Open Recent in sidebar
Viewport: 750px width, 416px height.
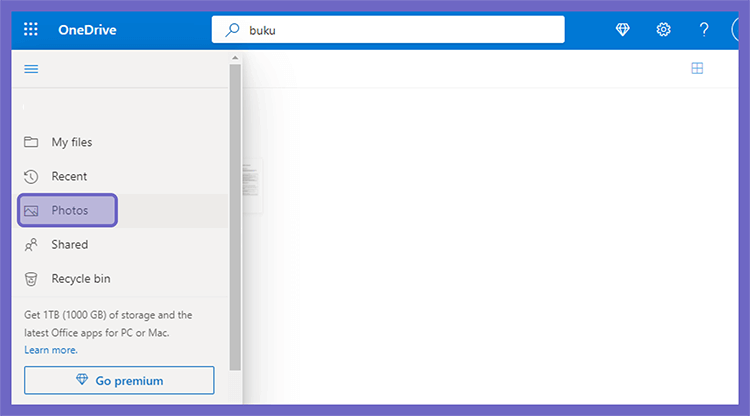[120, 176]
